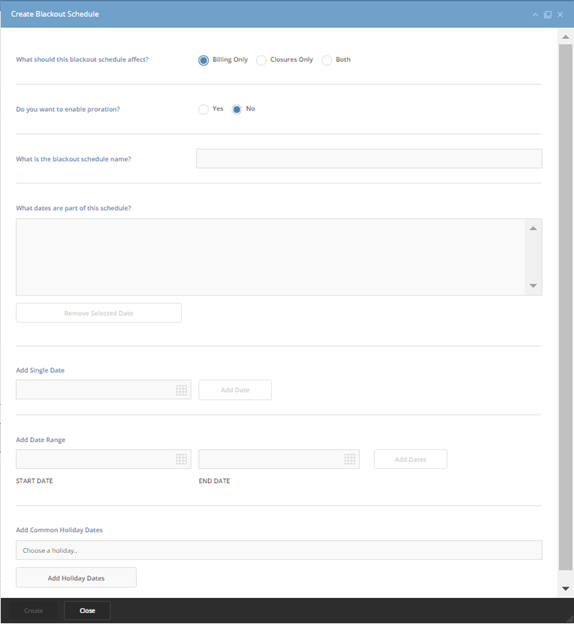Click the main dialog vertical scrollbar
This screenshot has height=624, width=574.
565,306
